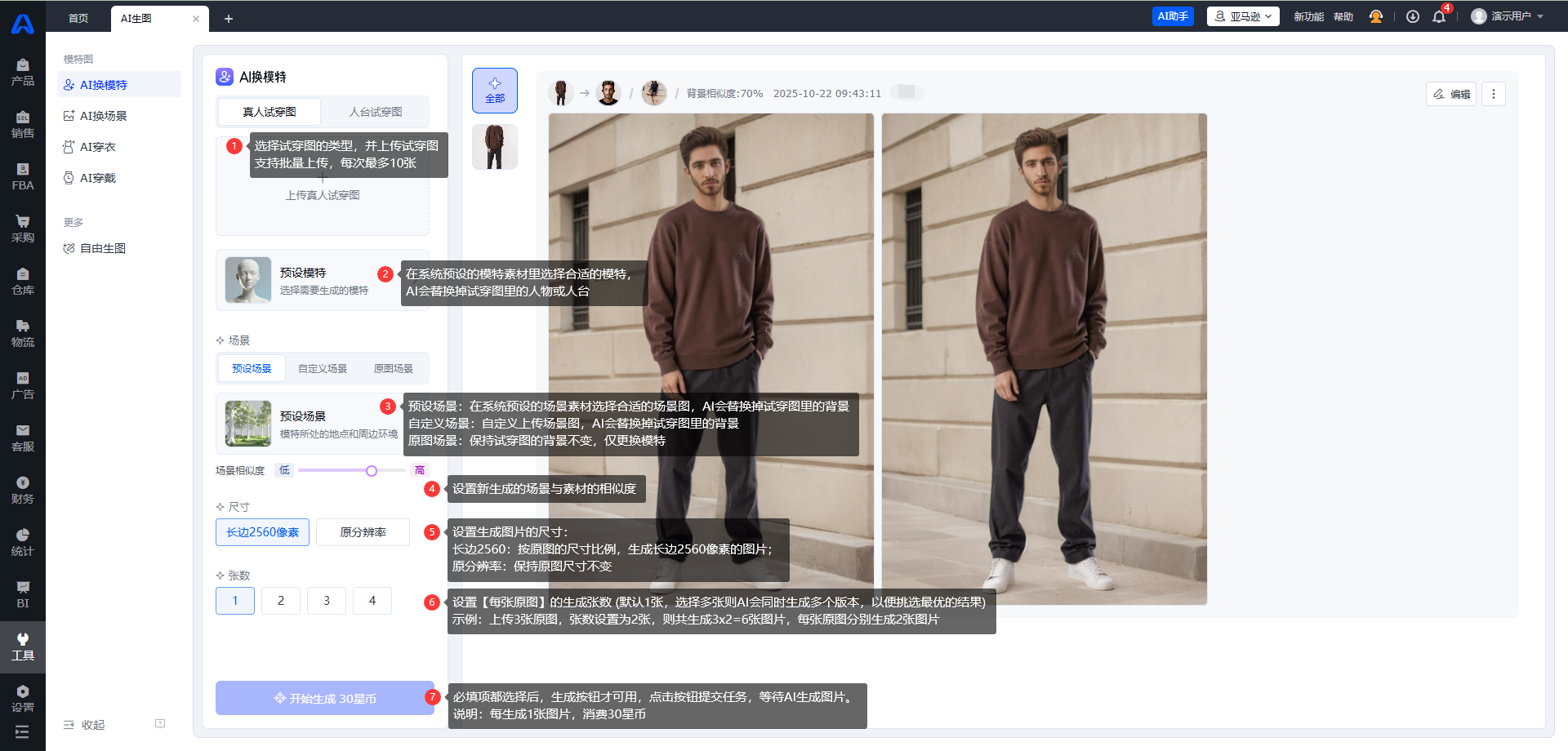Open the 工具 sidebar section
The width and height of the screenshot is (1568, 751).
[23, 646]
